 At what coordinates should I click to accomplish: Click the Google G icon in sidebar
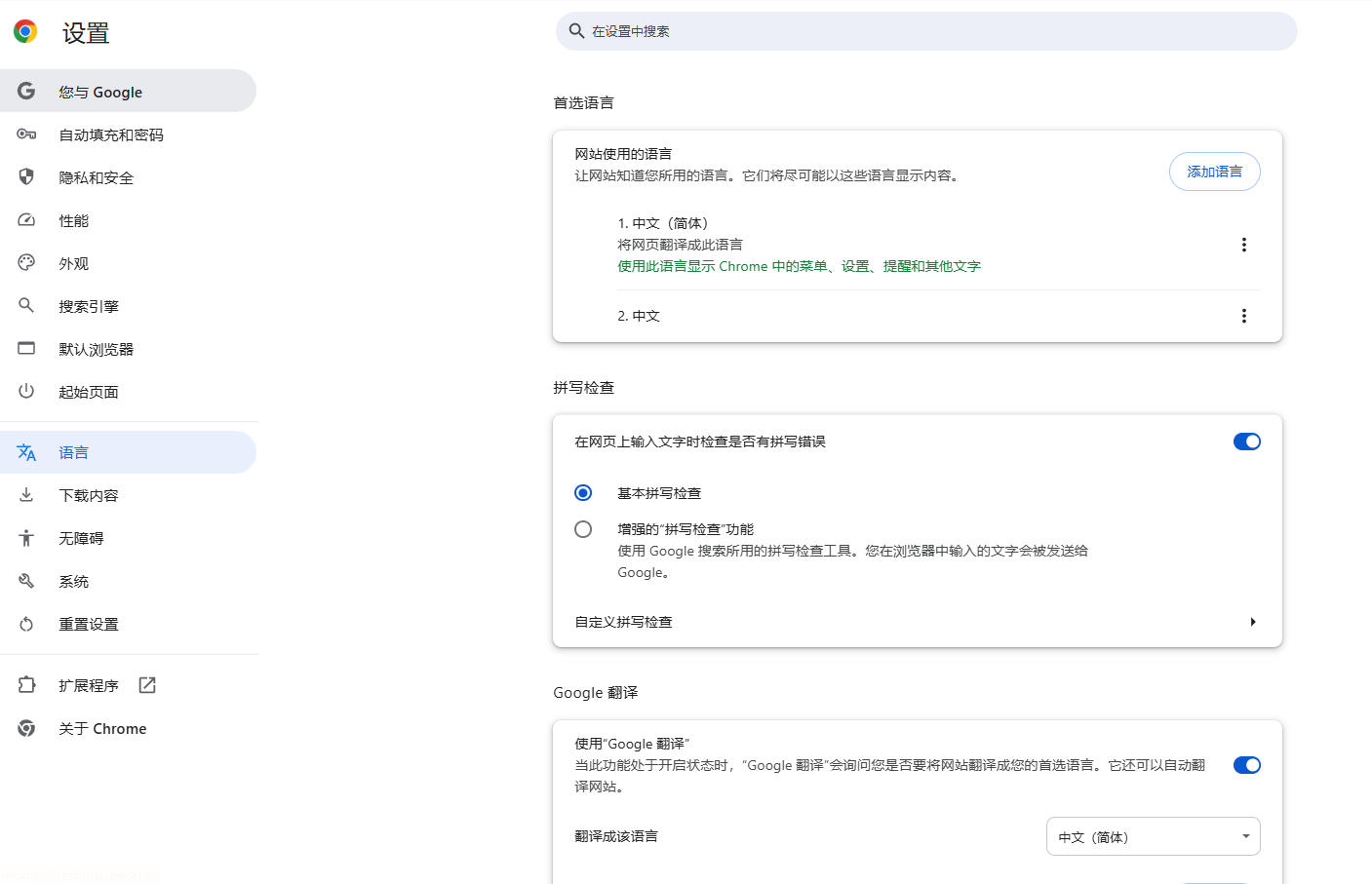click(x=26, y=91)
